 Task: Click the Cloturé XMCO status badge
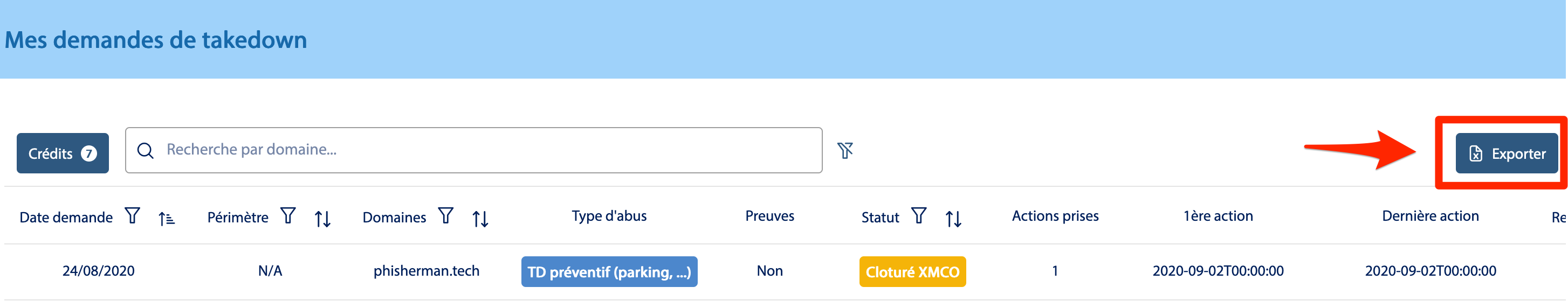[x=912, y=271]
